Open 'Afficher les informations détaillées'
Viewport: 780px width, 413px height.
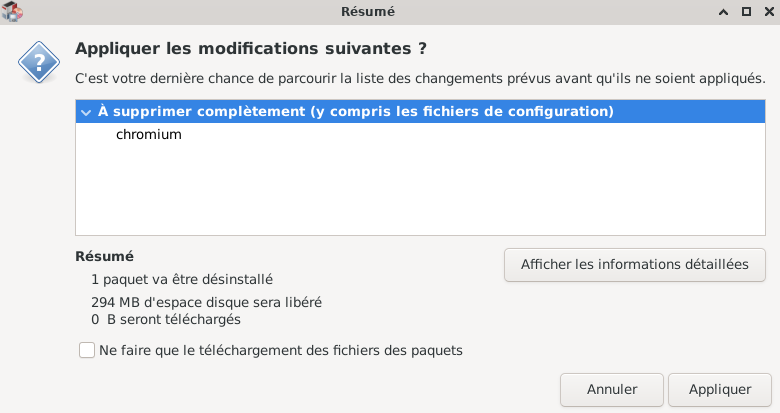click(x=634, y=265)
